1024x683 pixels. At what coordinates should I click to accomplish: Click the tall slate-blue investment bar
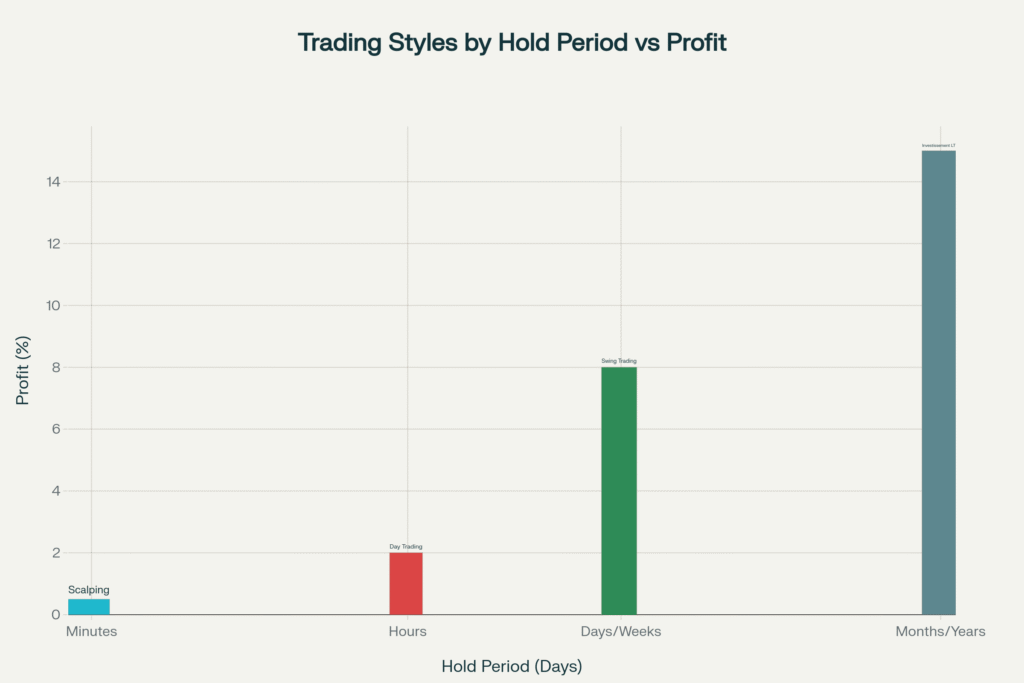938,382
